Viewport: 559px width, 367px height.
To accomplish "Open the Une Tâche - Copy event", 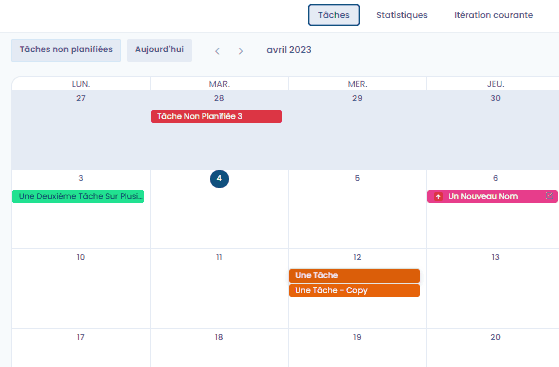I will click(354, 290).
